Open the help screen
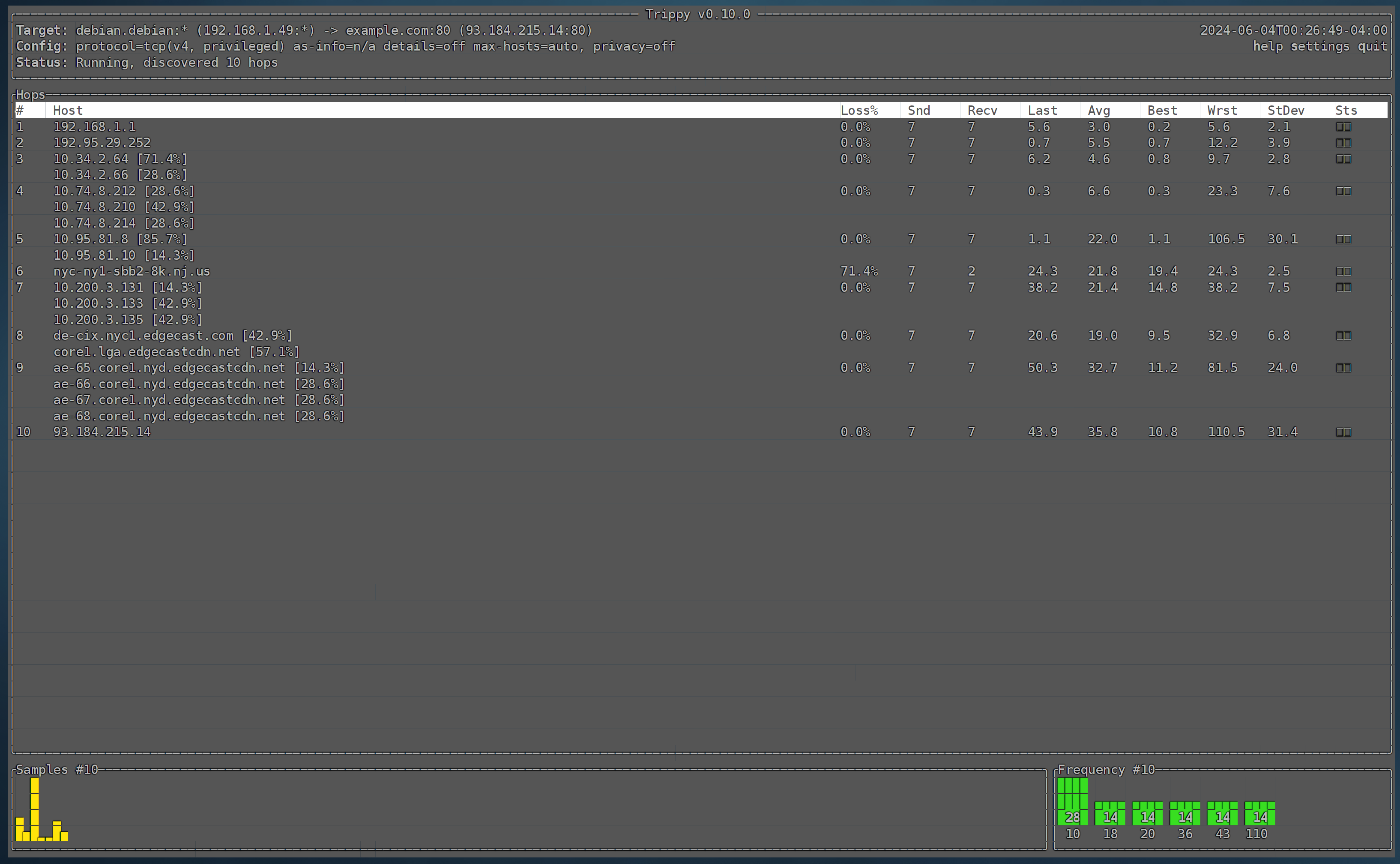1400x864 pixels. pos(1268,46)
